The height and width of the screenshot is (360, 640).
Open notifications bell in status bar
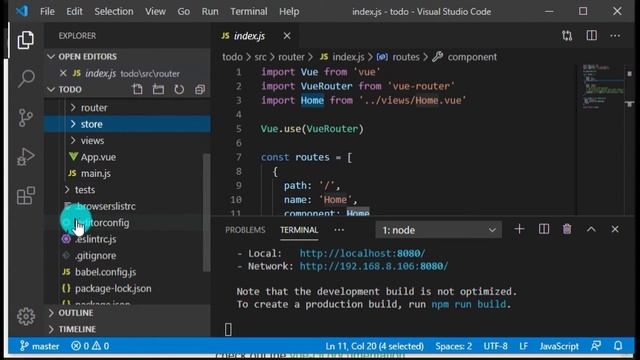tap(618, 346)
